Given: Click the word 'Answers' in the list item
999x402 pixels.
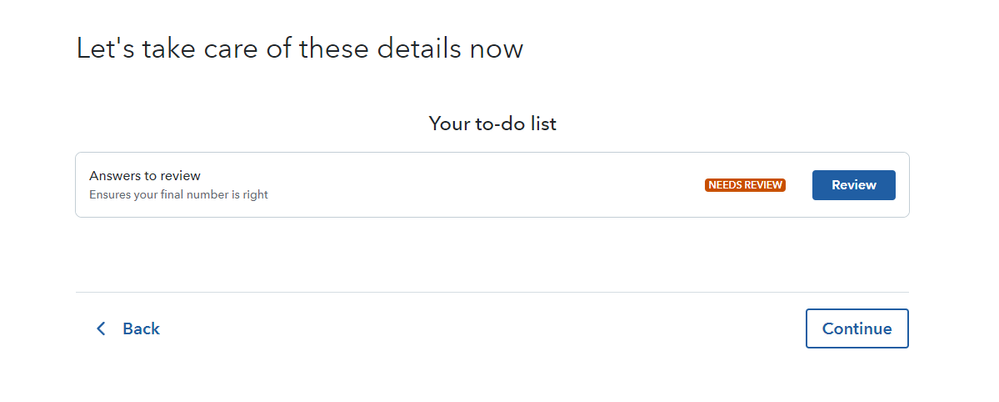Looking at the screenshot, I should coord(110,175).
